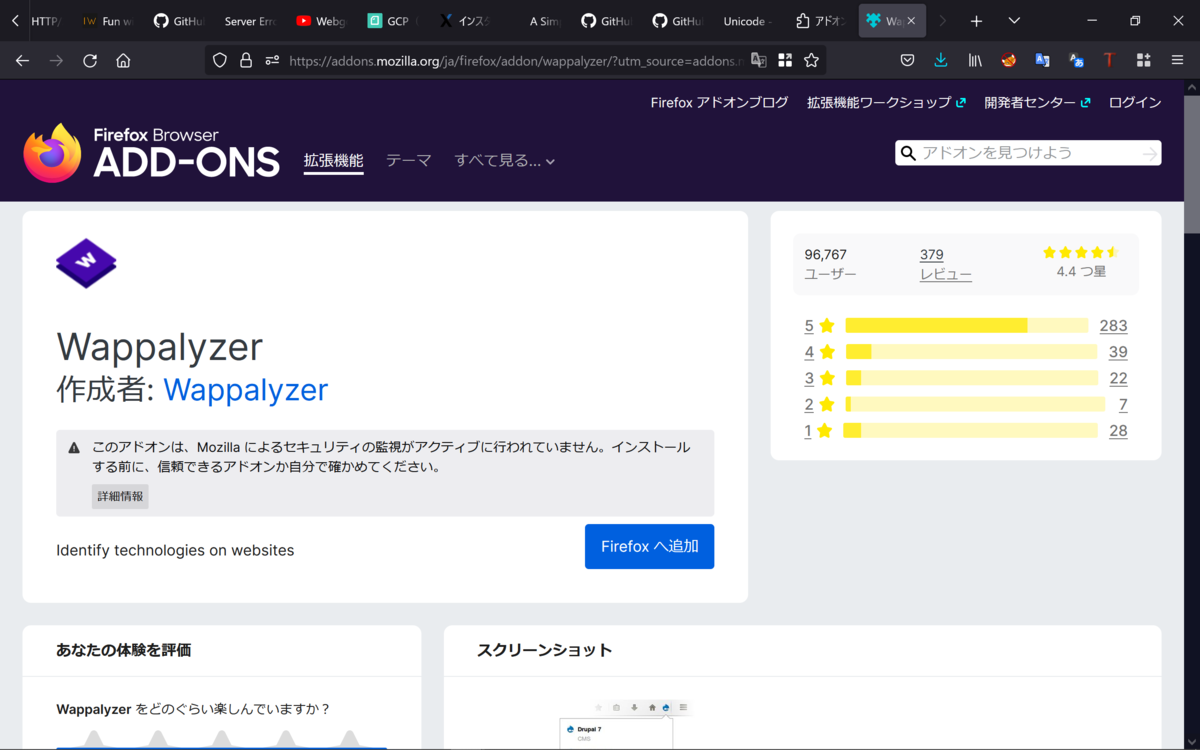
Task: Open the browser home page
Action: (123, 61)
